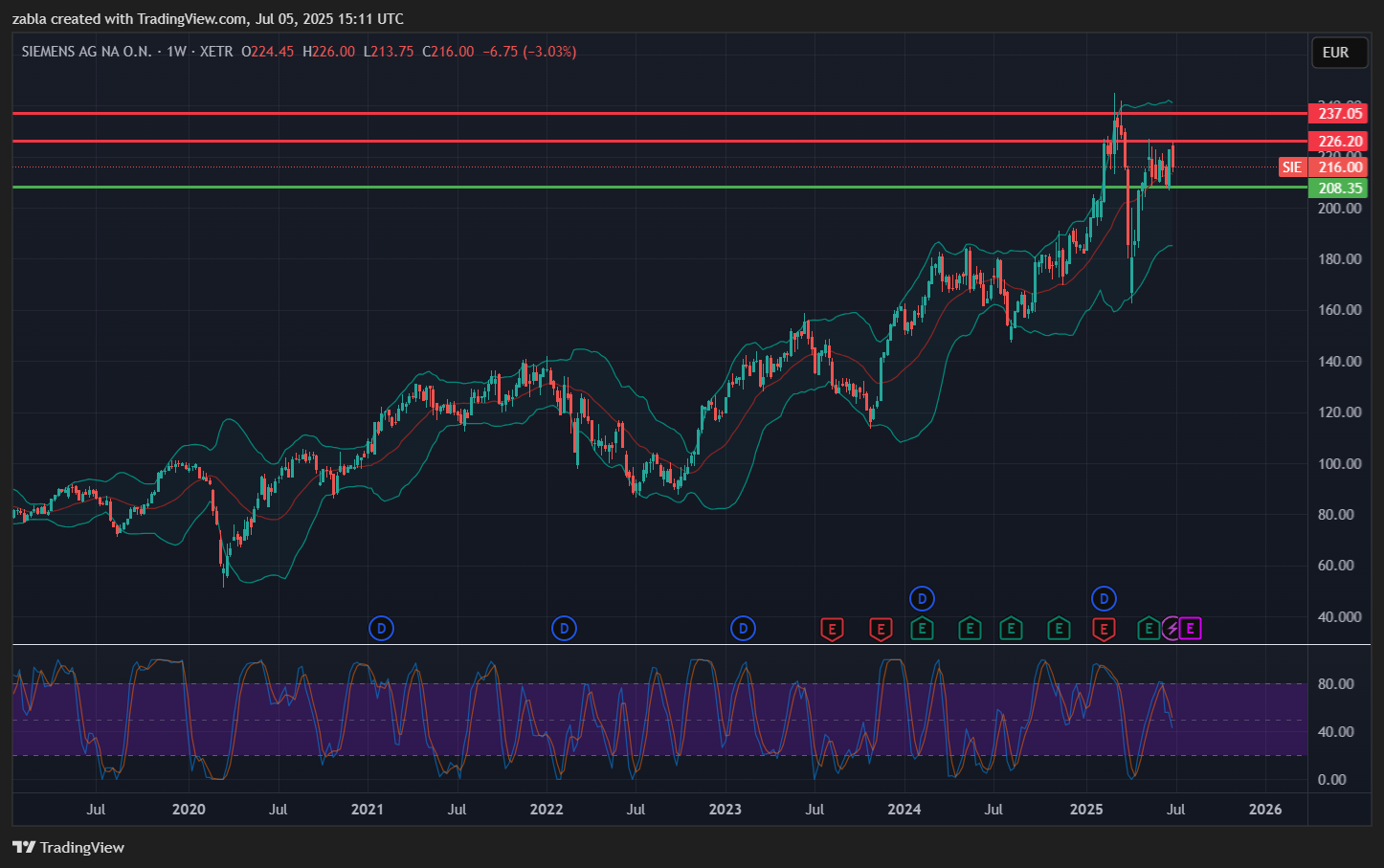Click the 180.00 price axis label
This screenshot has width=1384, height=868.
pyautogui.click(x=1339, y=259)
